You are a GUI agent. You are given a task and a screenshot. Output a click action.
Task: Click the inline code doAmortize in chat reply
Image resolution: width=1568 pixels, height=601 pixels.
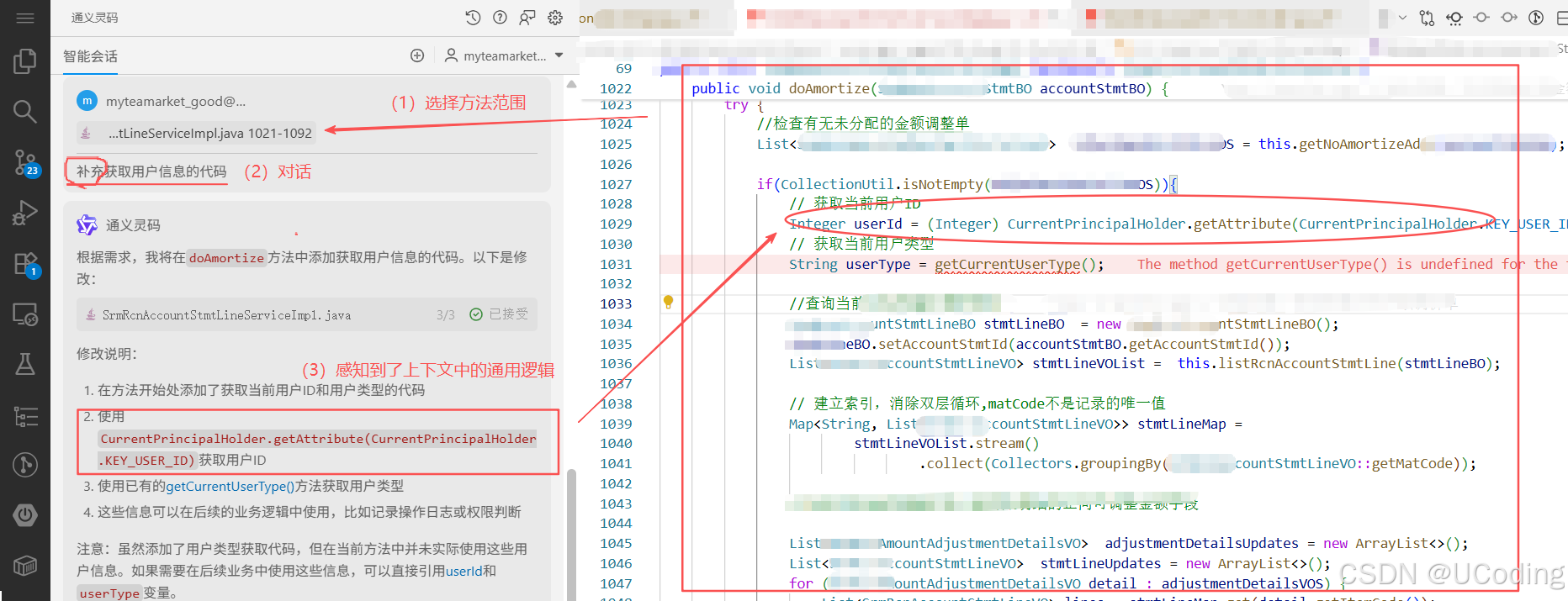click(x=226, y=258)
